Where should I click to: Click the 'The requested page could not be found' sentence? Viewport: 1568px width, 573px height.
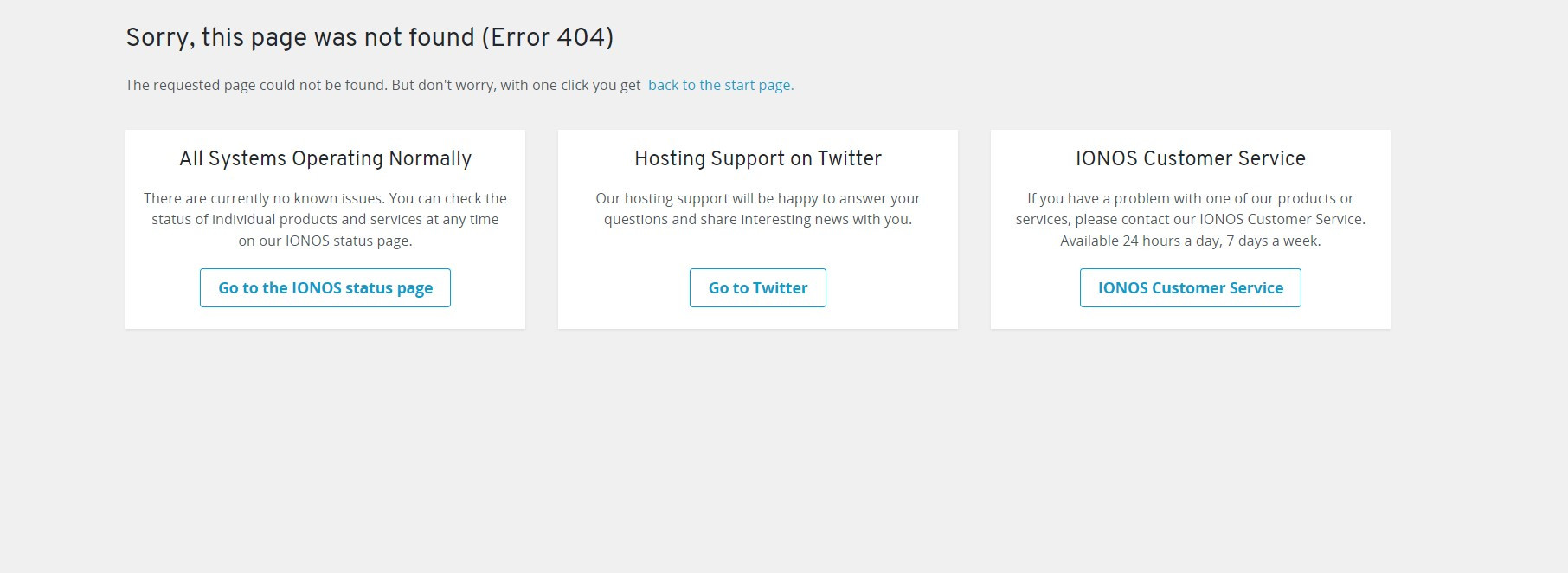[383, 85]
